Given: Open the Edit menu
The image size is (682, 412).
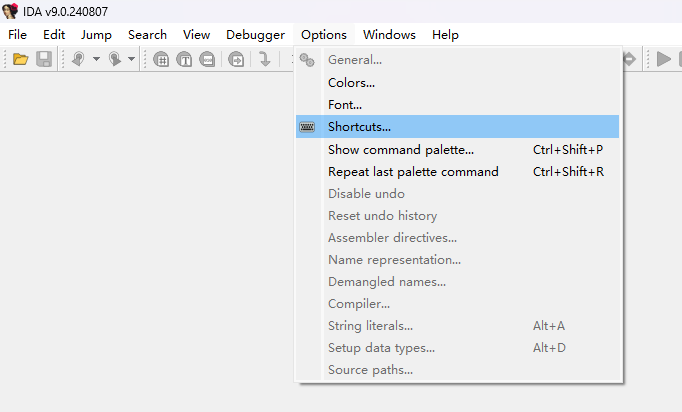Looking at the screenshot, I should (x=54, y=35).
